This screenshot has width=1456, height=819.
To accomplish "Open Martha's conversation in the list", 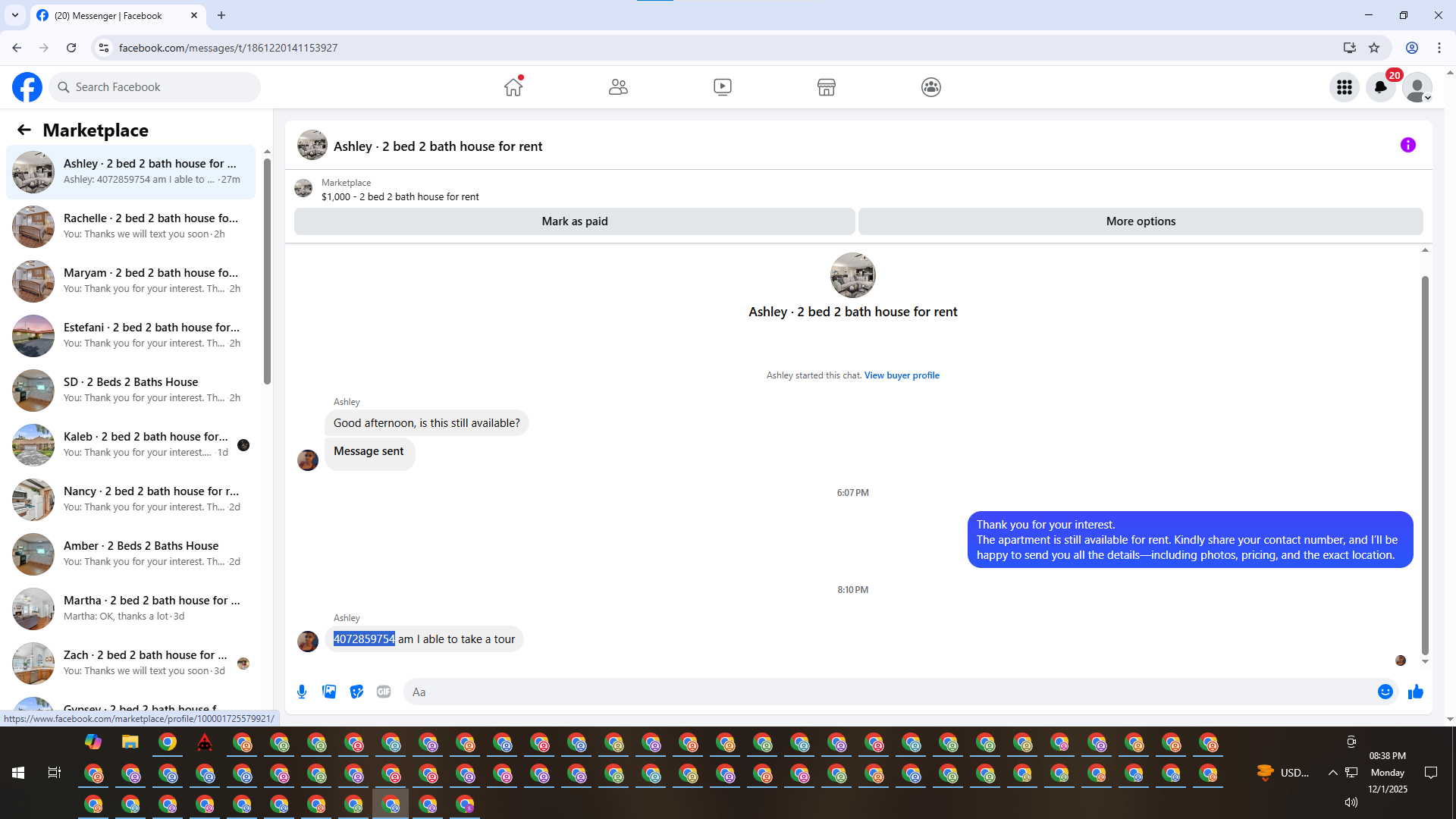I will tap(130, 609).
